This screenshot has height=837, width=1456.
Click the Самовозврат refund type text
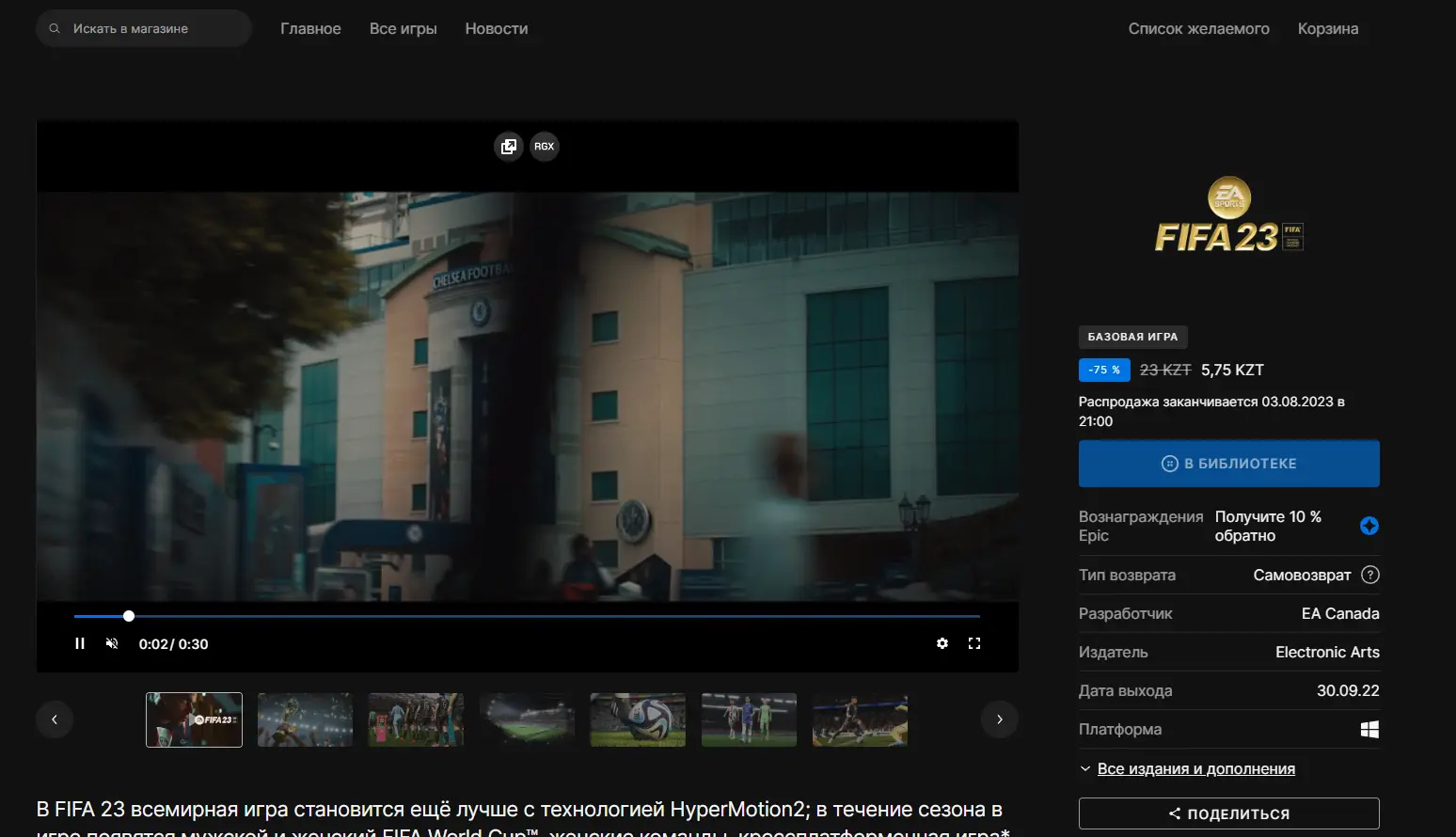pos(1302,575)
